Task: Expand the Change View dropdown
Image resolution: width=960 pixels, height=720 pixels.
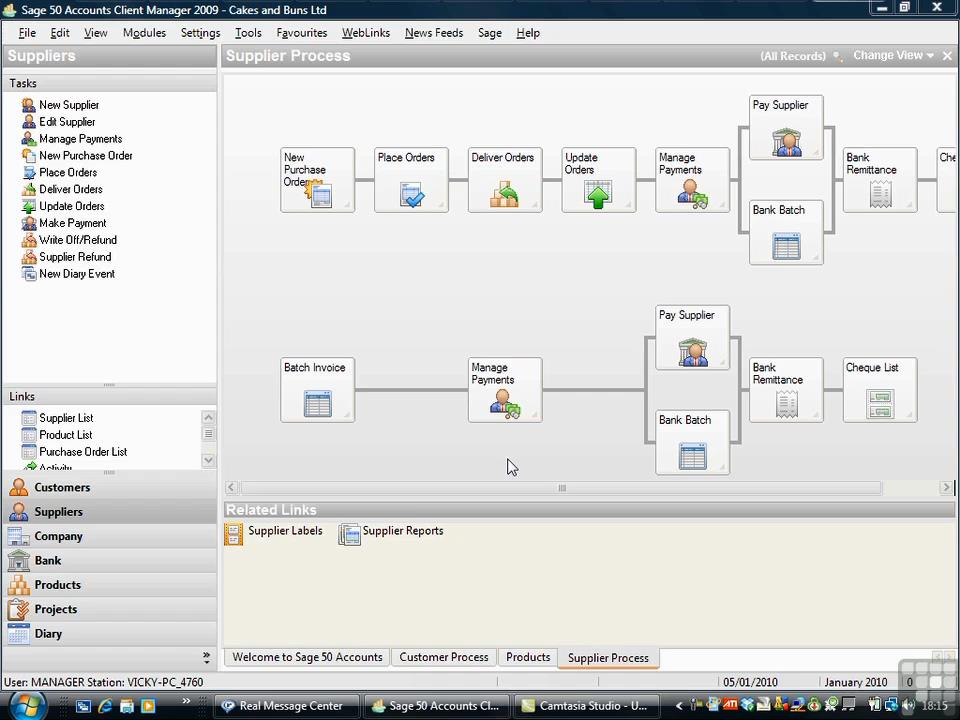Action: (893, 56)
